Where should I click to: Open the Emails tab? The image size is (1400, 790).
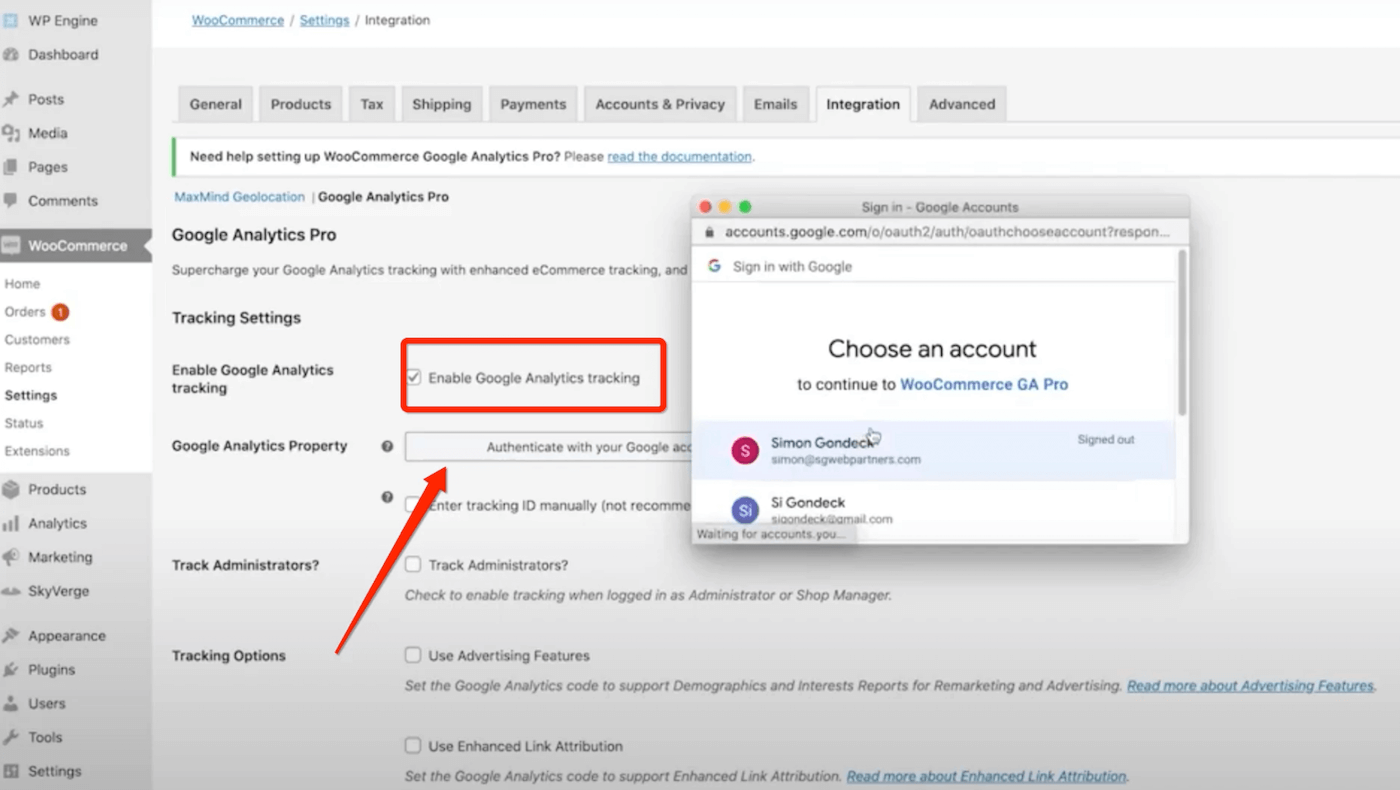pyautogui.click(x=776, y=104)
